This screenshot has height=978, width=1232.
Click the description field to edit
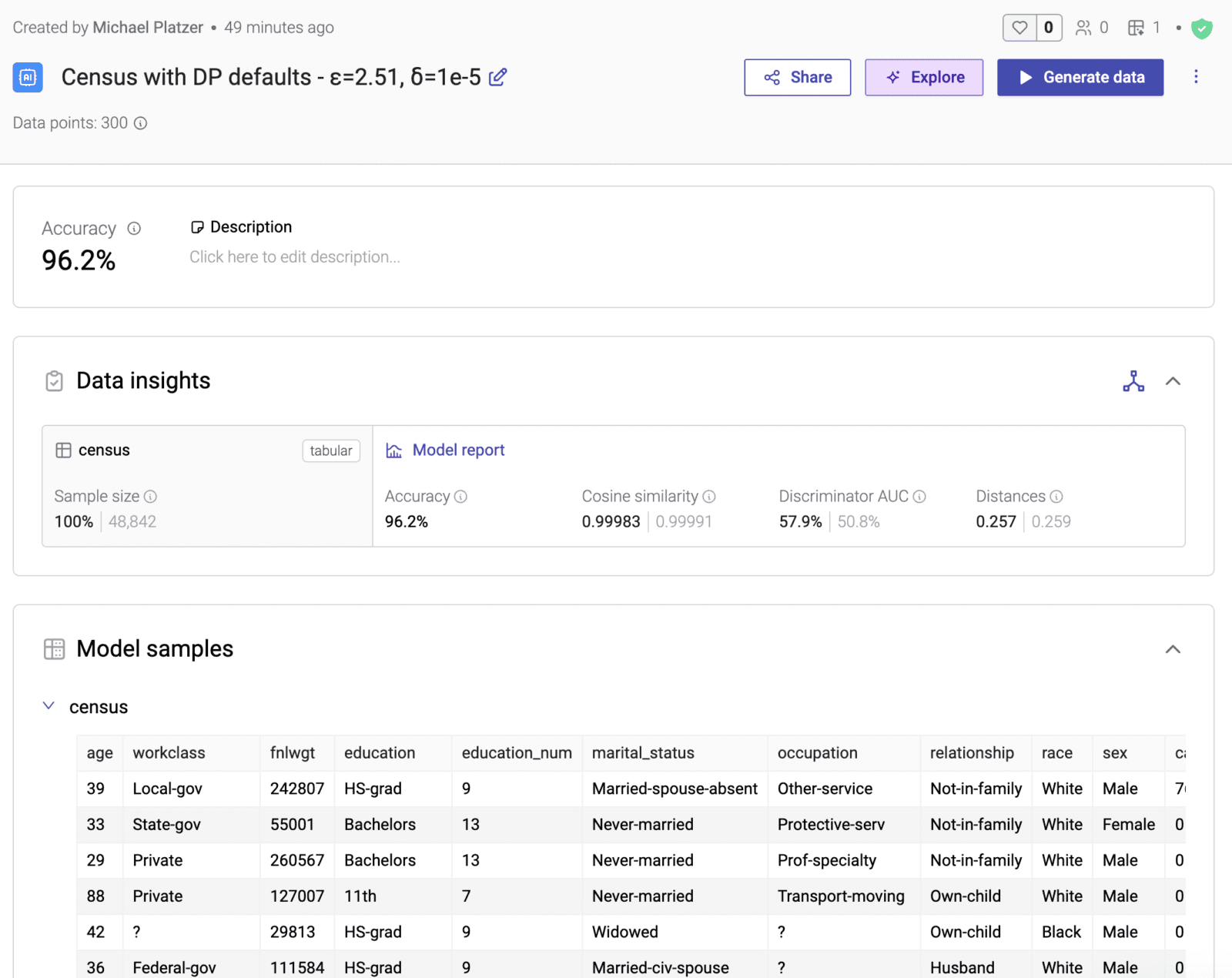(x=295, y=257)
